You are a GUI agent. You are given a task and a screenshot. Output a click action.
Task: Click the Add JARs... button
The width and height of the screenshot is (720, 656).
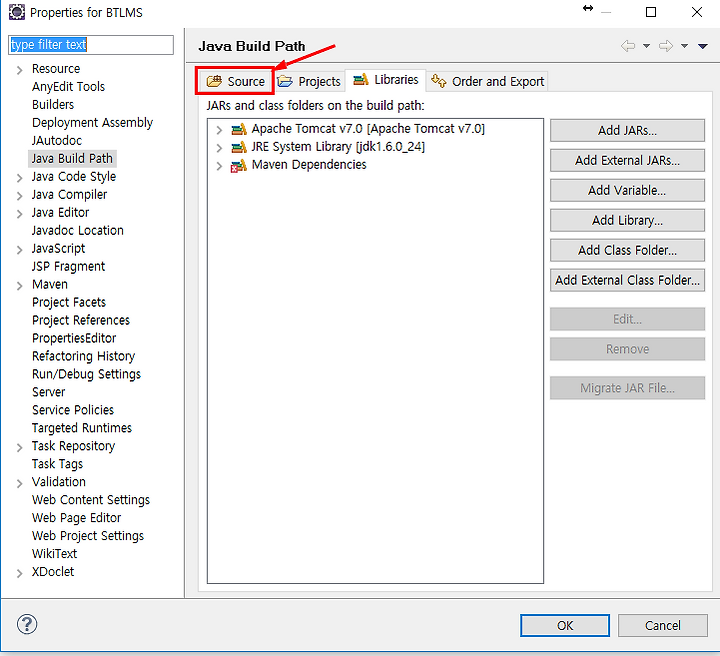[x=627, y=130]
